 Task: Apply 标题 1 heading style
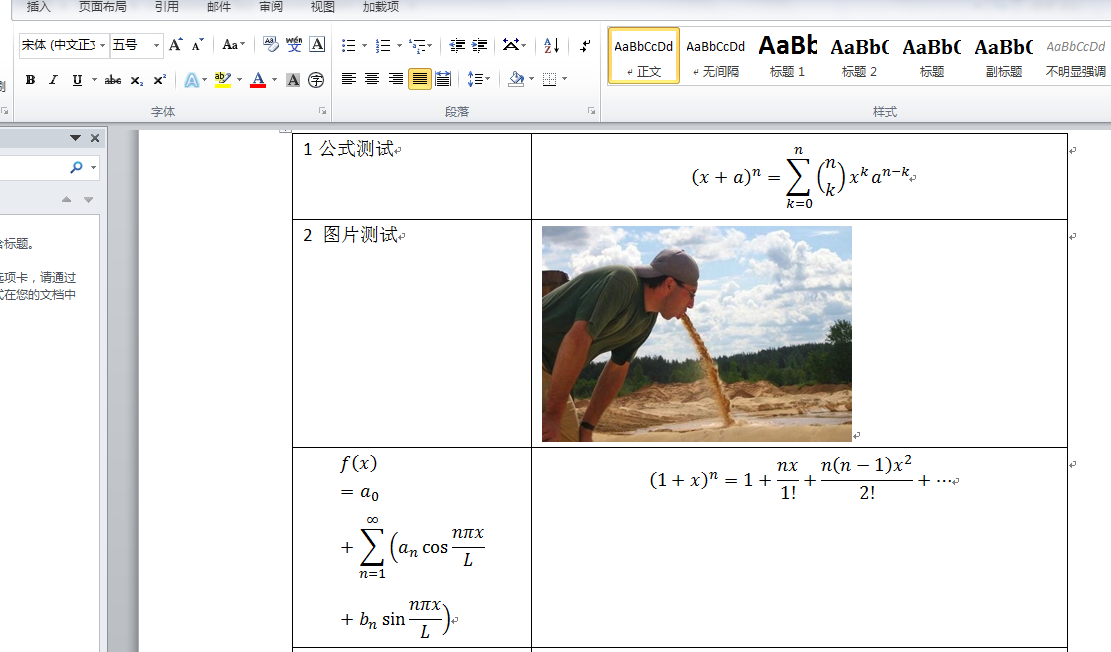(x=787, y=56)
